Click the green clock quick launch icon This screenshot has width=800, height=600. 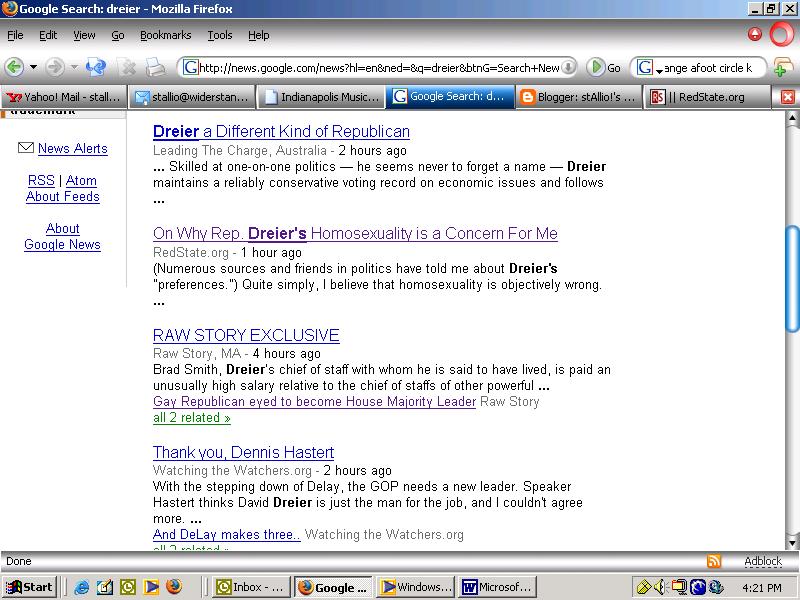pos(128,587)
